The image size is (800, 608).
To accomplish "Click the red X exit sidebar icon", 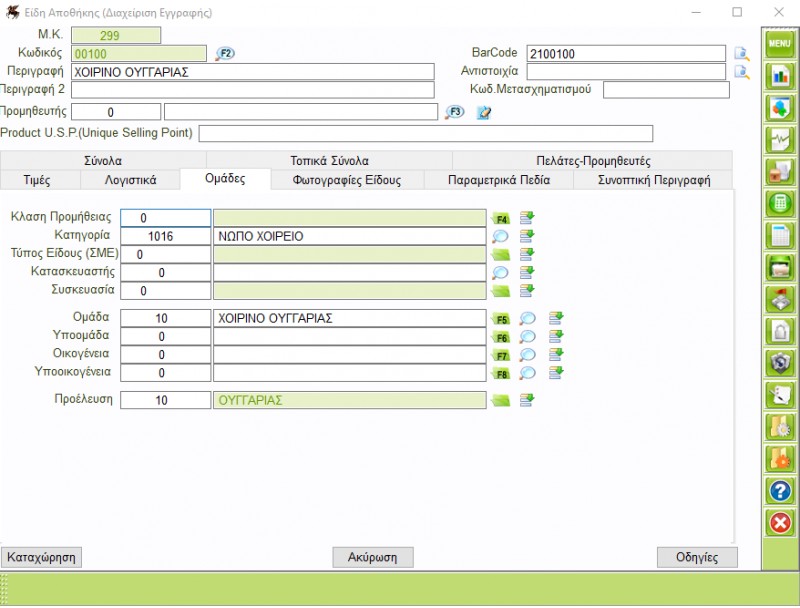I will coord(779,523).
